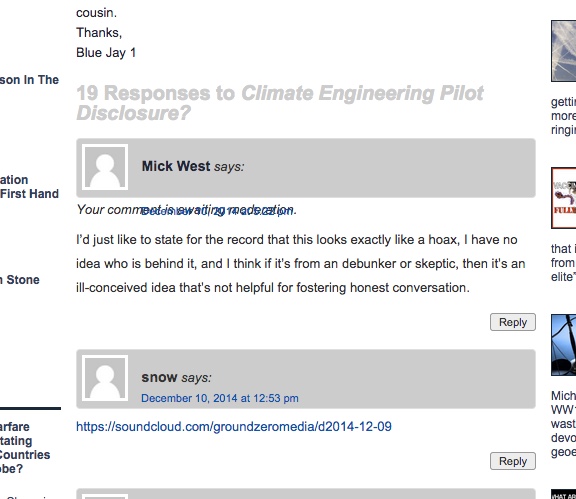Click the '19 Responses to Climate Engineering' heading
The image size is (576, 499).
click(x=280, y=103)
